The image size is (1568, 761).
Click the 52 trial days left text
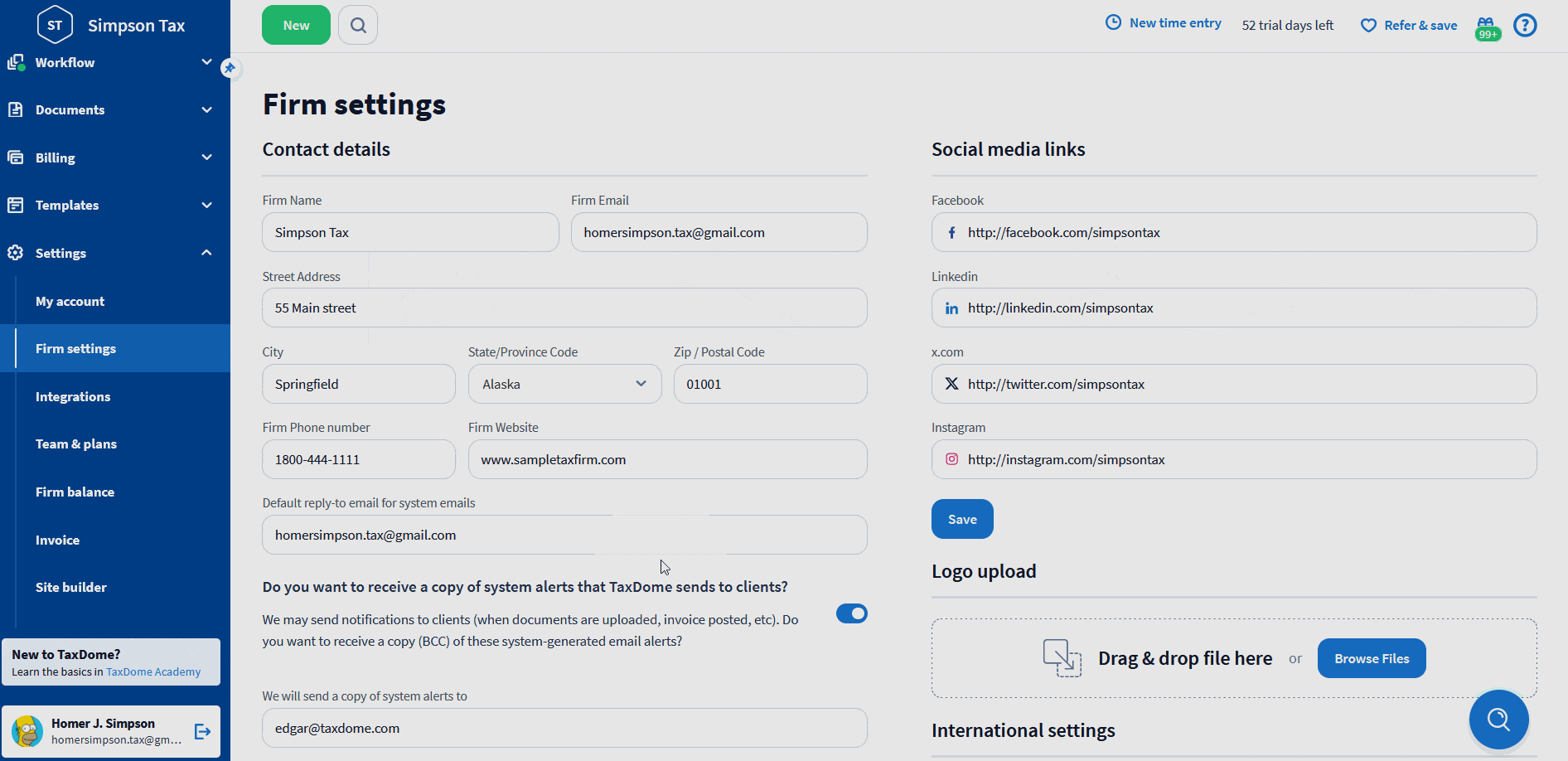coord(1287,26)
